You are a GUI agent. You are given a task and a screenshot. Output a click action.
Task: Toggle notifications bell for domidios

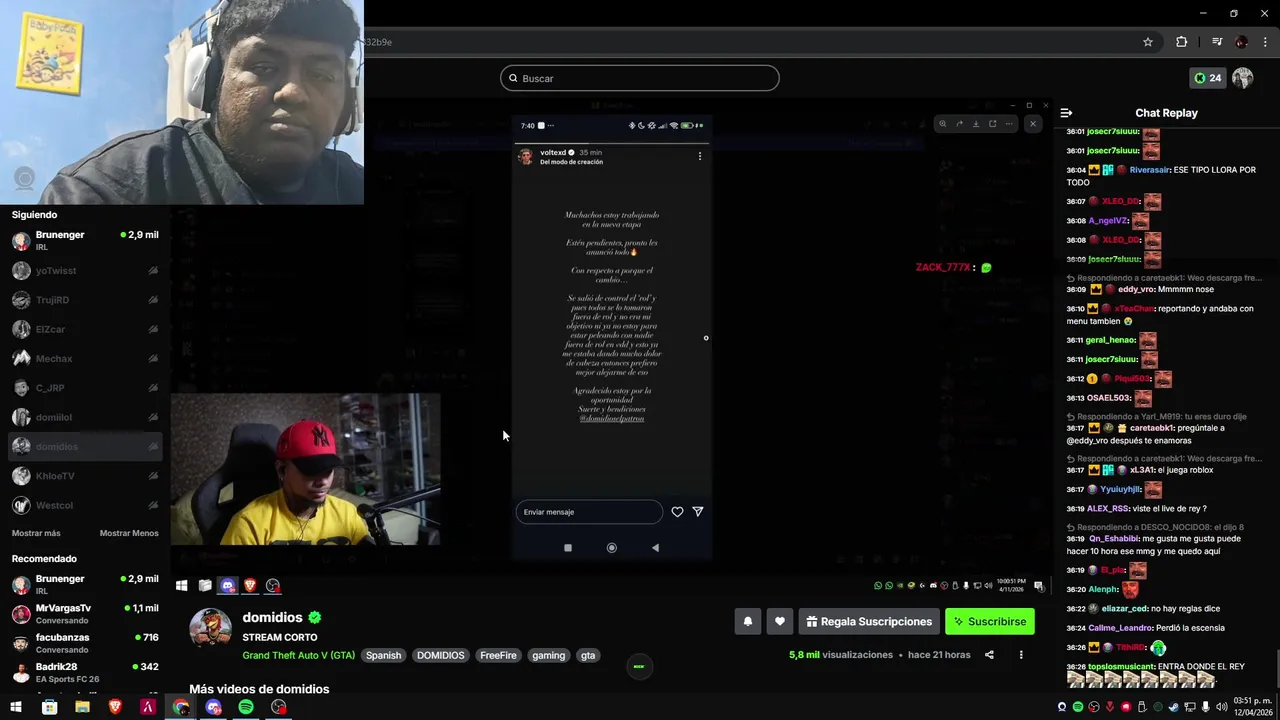point(747,621)
